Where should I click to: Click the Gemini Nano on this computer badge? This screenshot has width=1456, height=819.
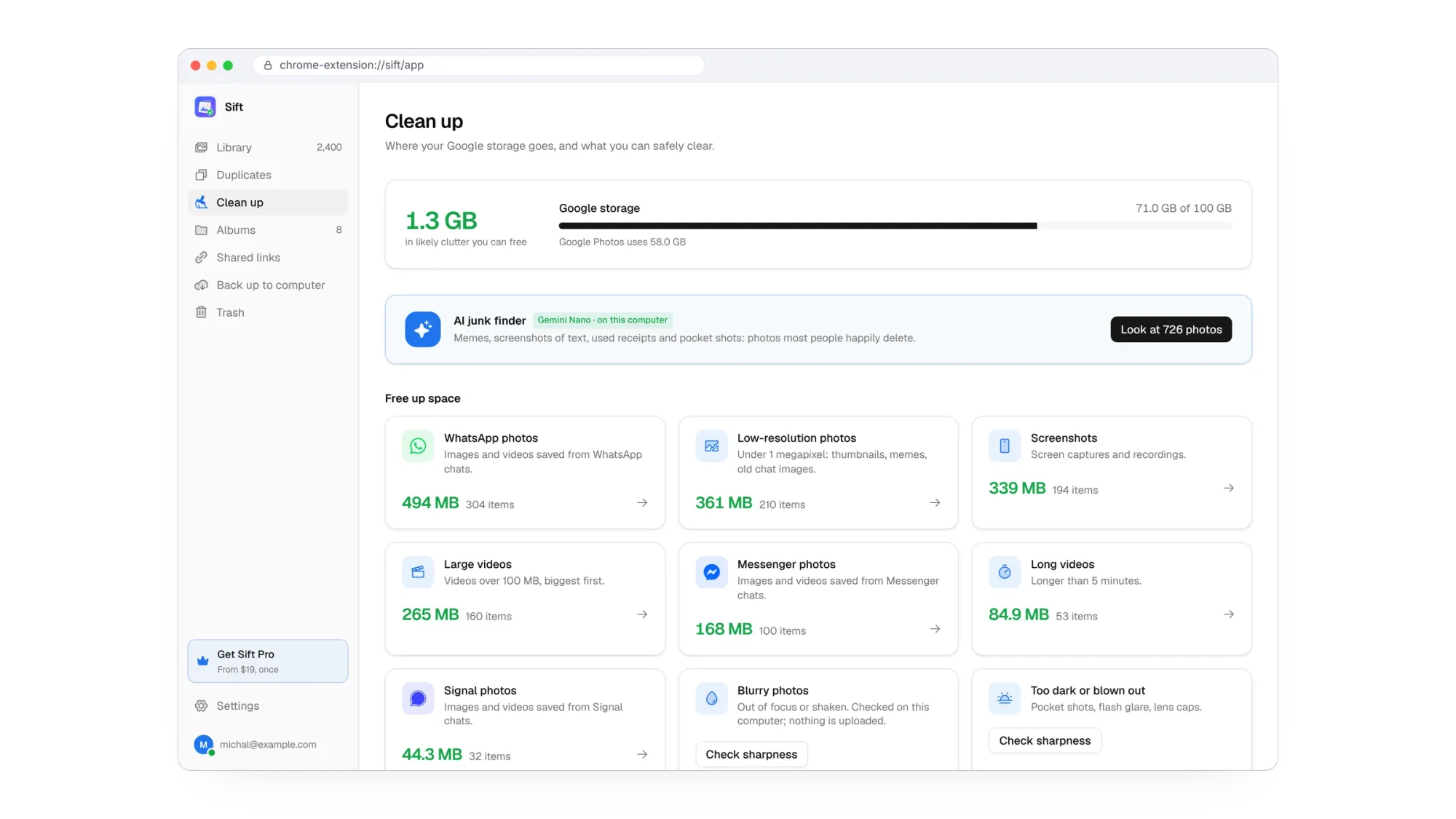602,320
